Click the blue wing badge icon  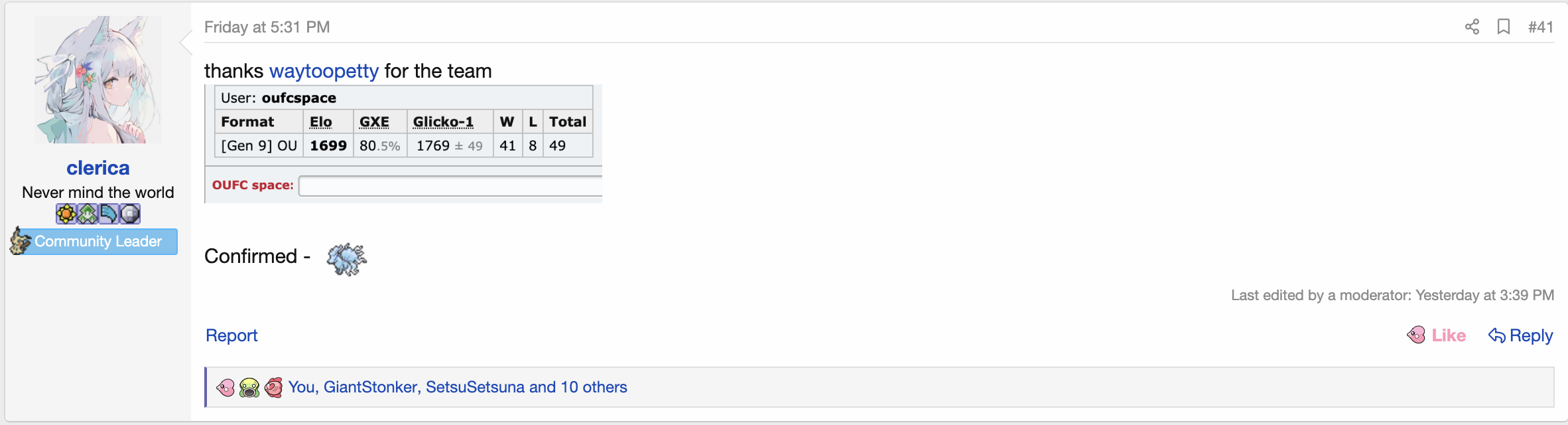pyautogui.click(x=108, y=214)
